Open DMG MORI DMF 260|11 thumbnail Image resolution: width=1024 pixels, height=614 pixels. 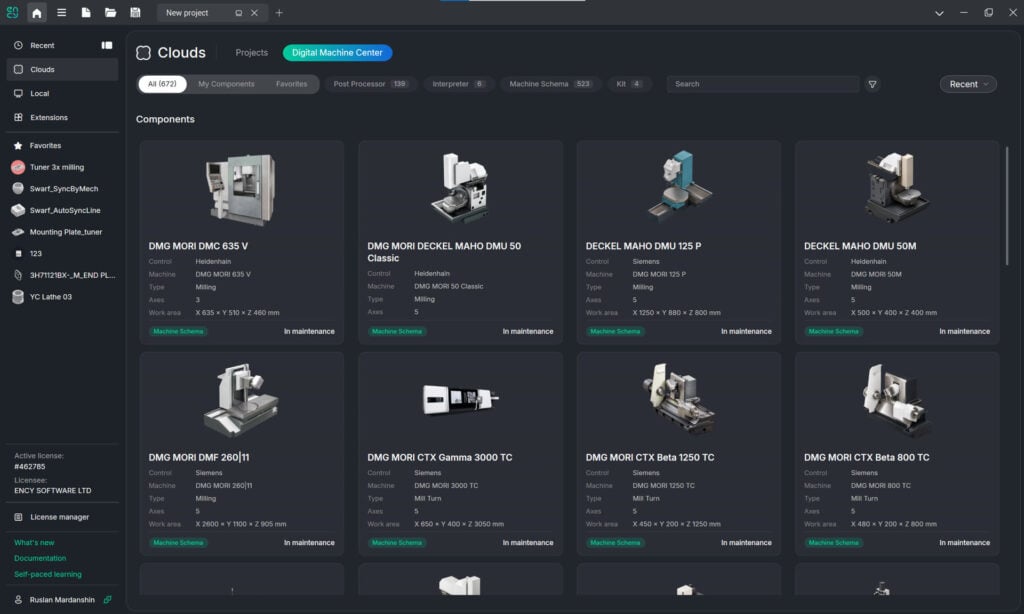pos(241,400)
